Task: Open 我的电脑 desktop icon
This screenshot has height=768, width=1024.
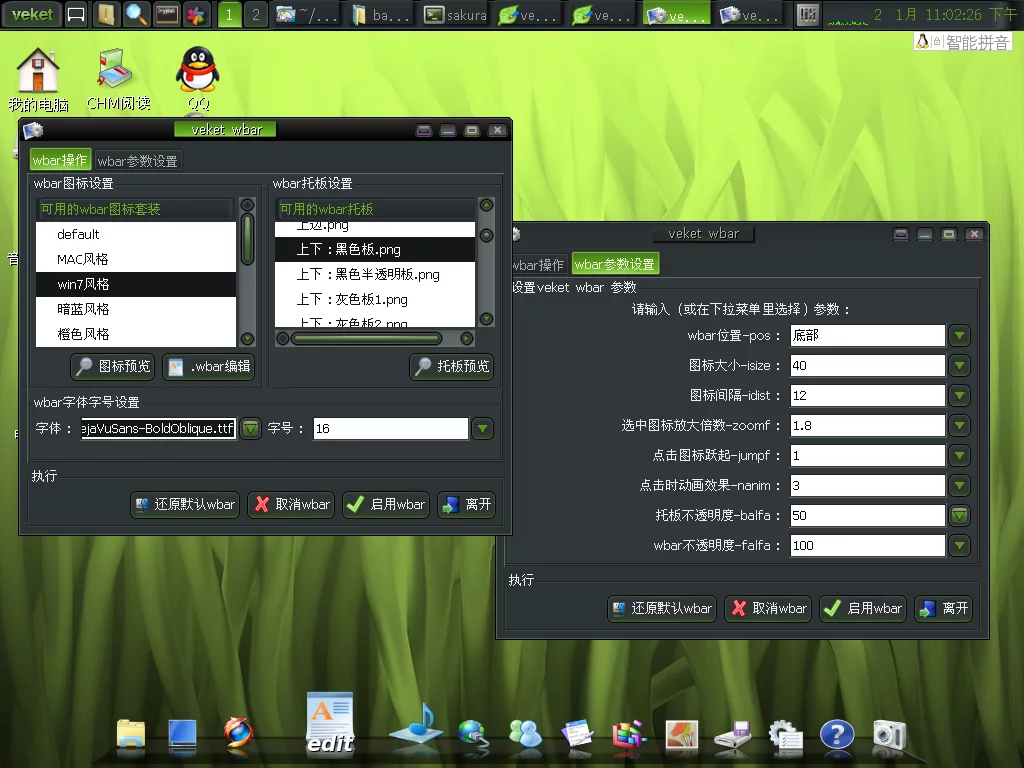Action: point(38,72)
